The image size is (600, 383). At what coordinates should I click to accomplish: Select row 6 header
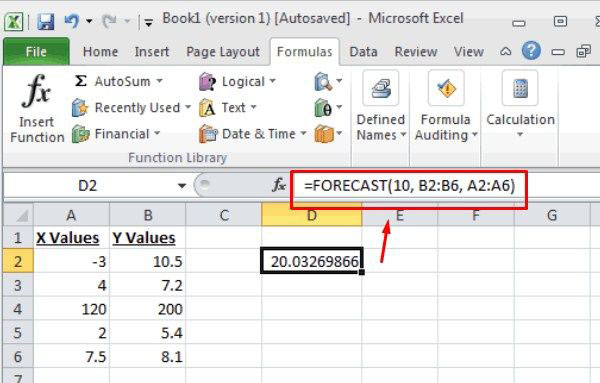18,356
